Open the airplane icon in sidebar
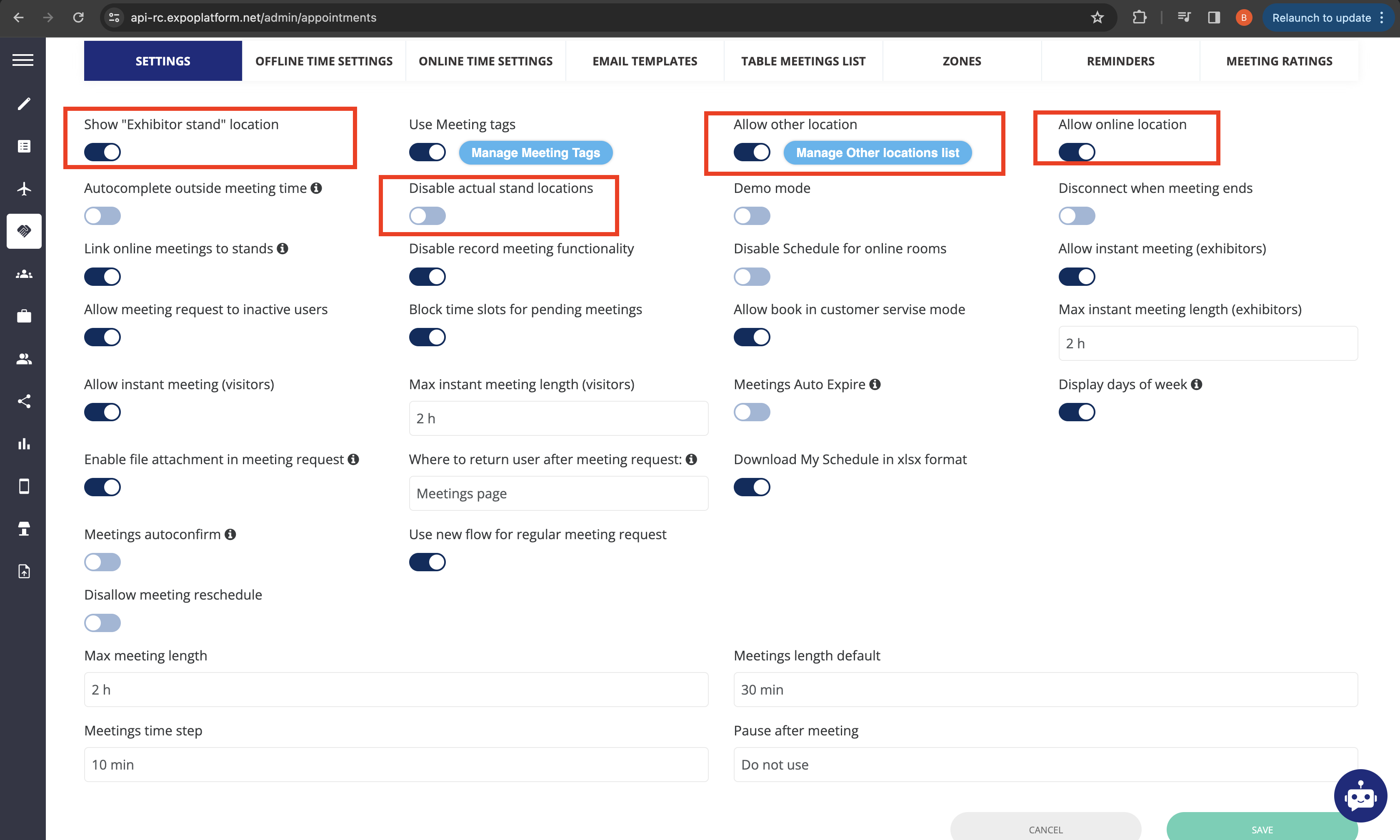Viewport: 1400px width, 840px height. (24, 188)
